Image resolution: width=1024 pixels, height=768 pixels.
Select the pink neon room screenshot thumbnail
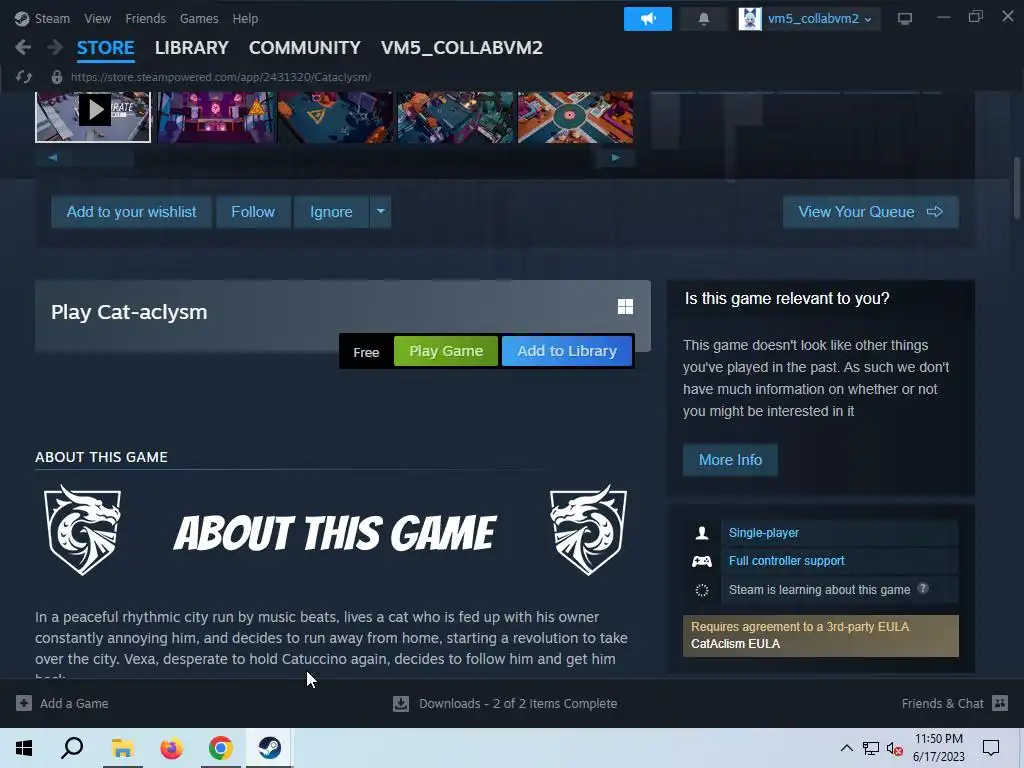click(x=216, y=116)
